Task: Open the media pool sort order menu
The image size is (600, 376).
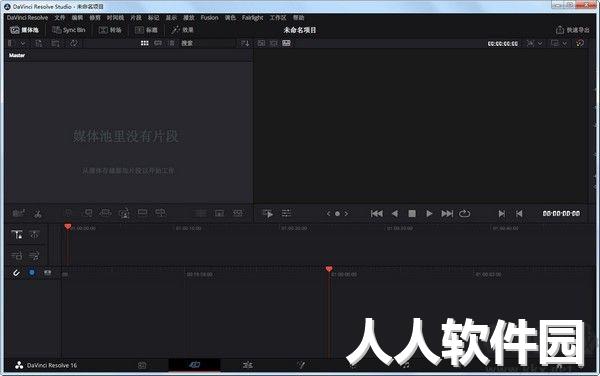Action: point(245,43)
